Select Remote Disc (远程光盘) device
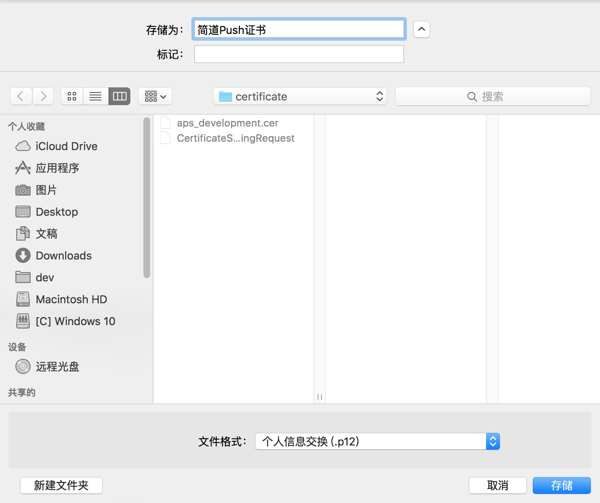 pyautogui.click(x=47, y=366)
